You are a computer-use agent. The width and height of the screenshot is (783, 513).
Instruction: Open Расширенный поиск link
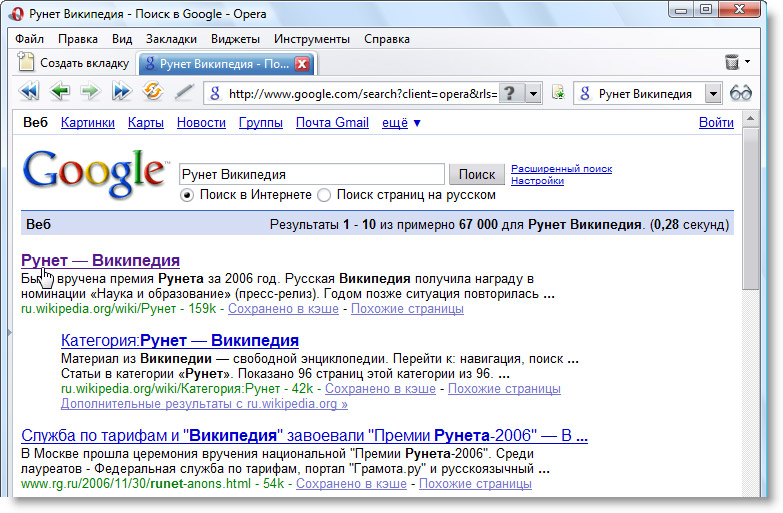click(561, 169)
